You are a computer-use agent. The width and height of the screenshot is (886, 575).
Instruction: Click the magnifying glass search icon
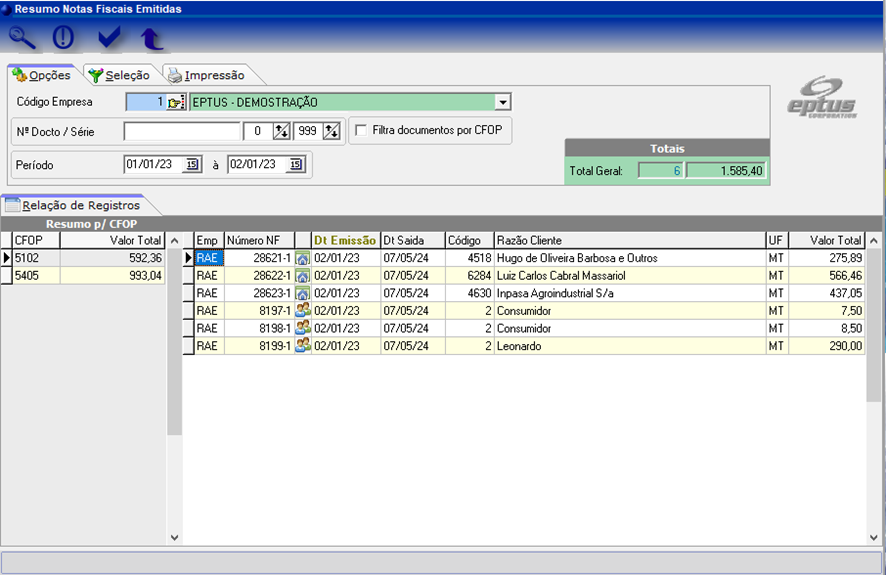[22, 38]
